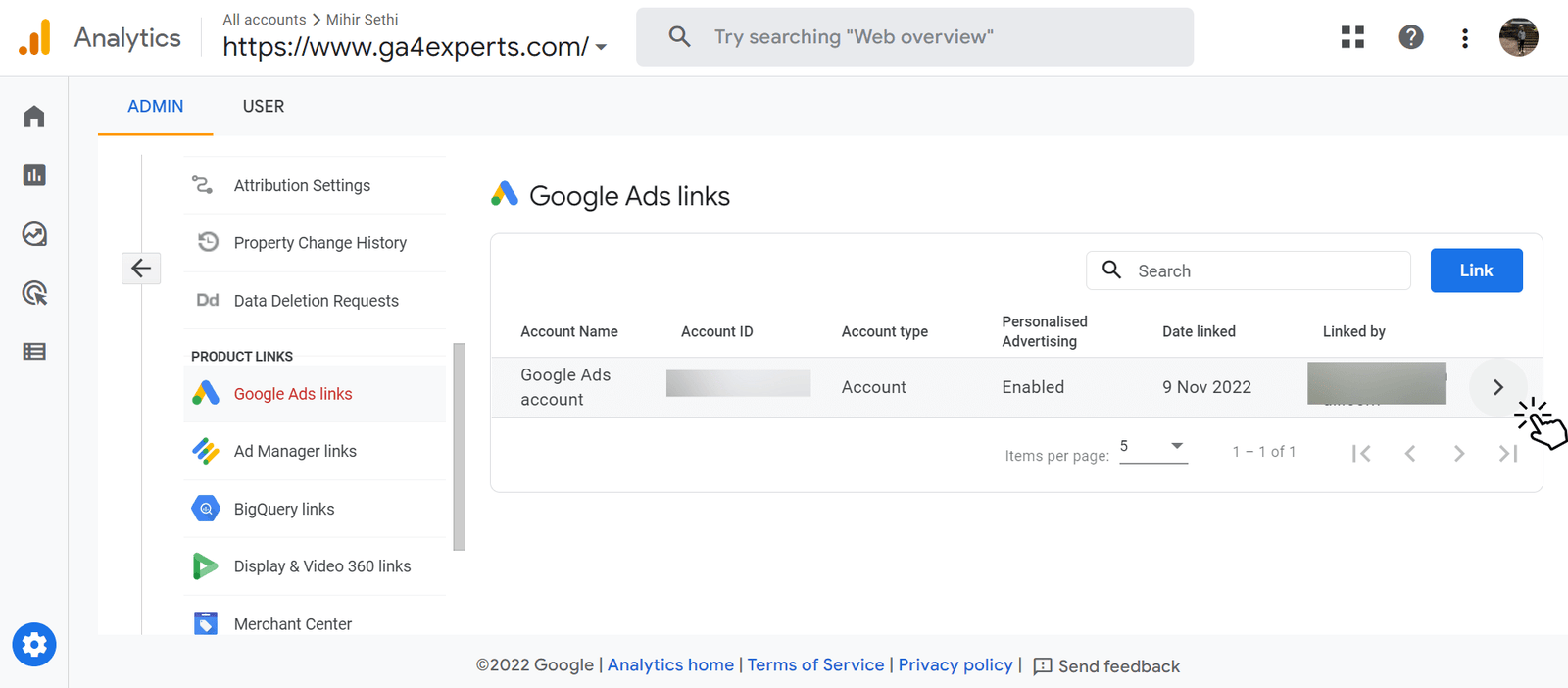
Task: Open the Explore sidebar icon
Action: (34, 234)
